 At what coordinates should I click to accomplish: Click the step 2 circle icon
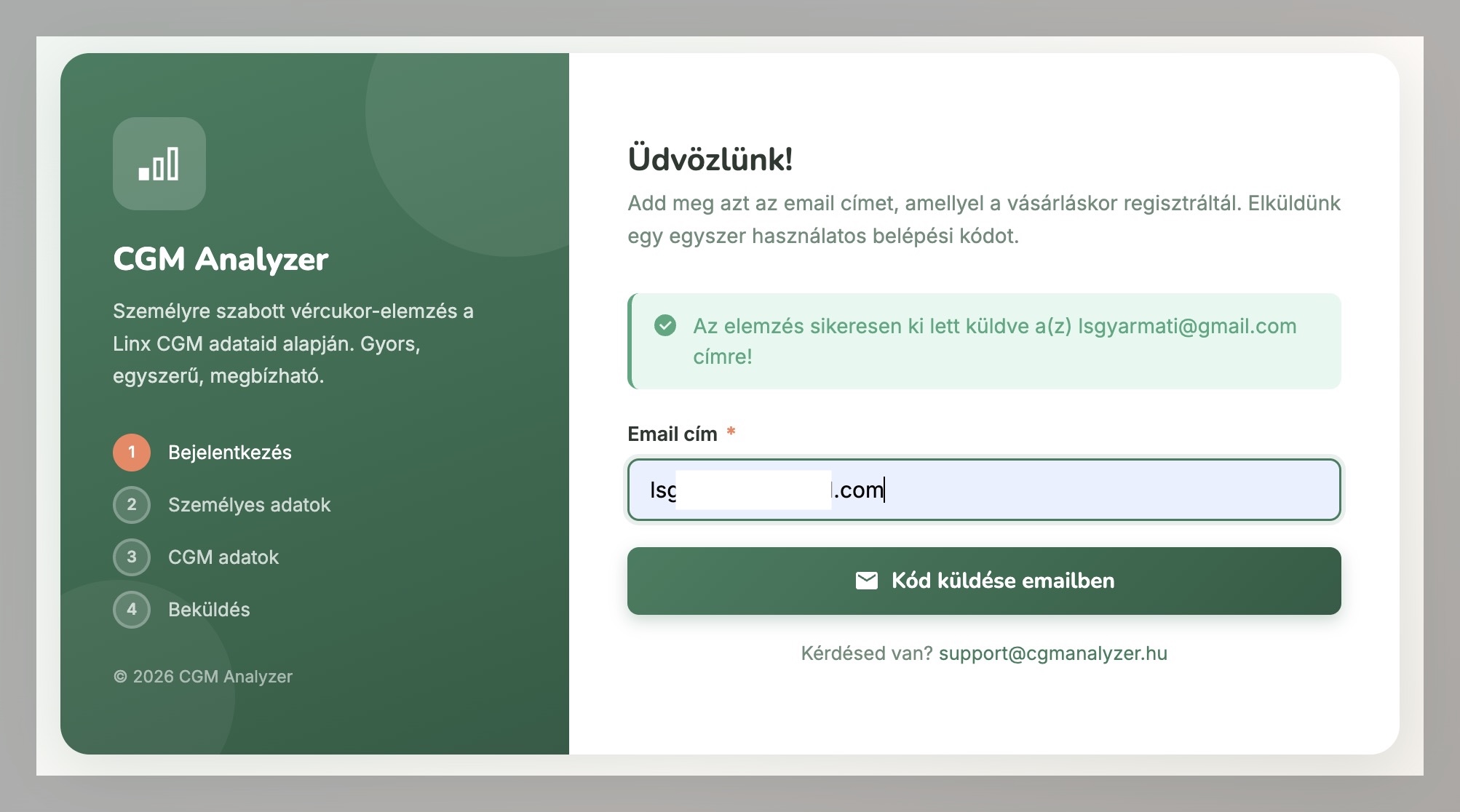pyautogui.click(x=131, y=504)
